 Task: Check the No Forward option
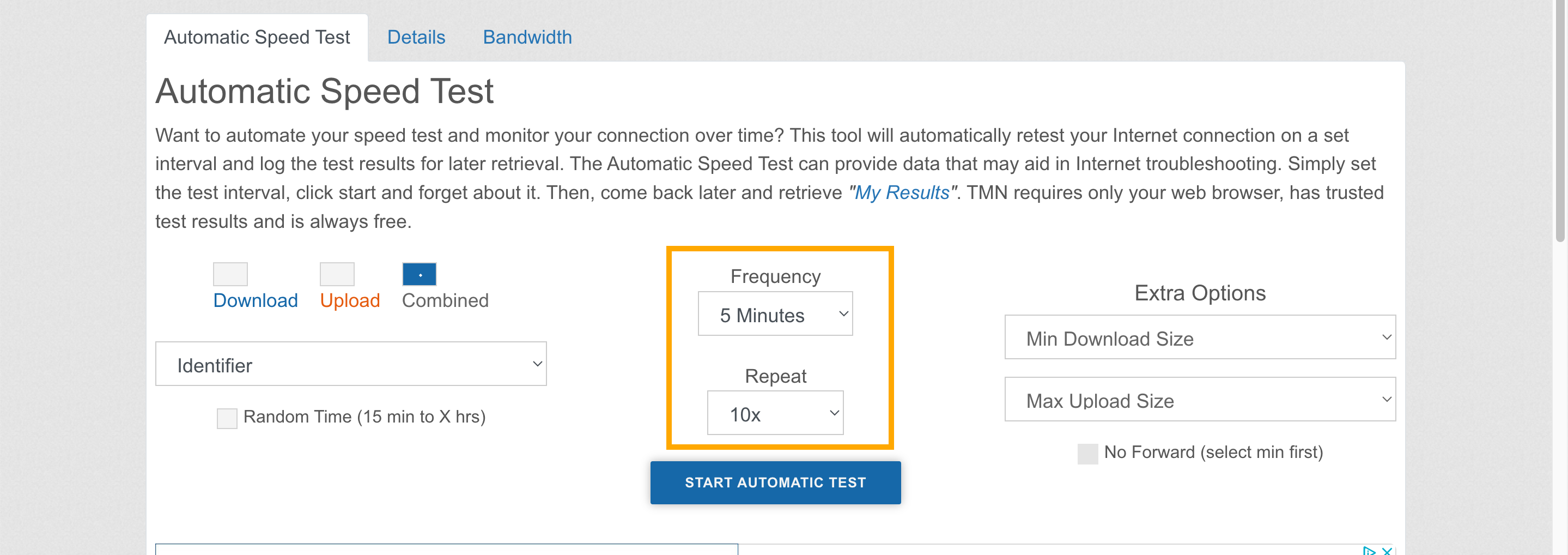(x=1088, y=454)
